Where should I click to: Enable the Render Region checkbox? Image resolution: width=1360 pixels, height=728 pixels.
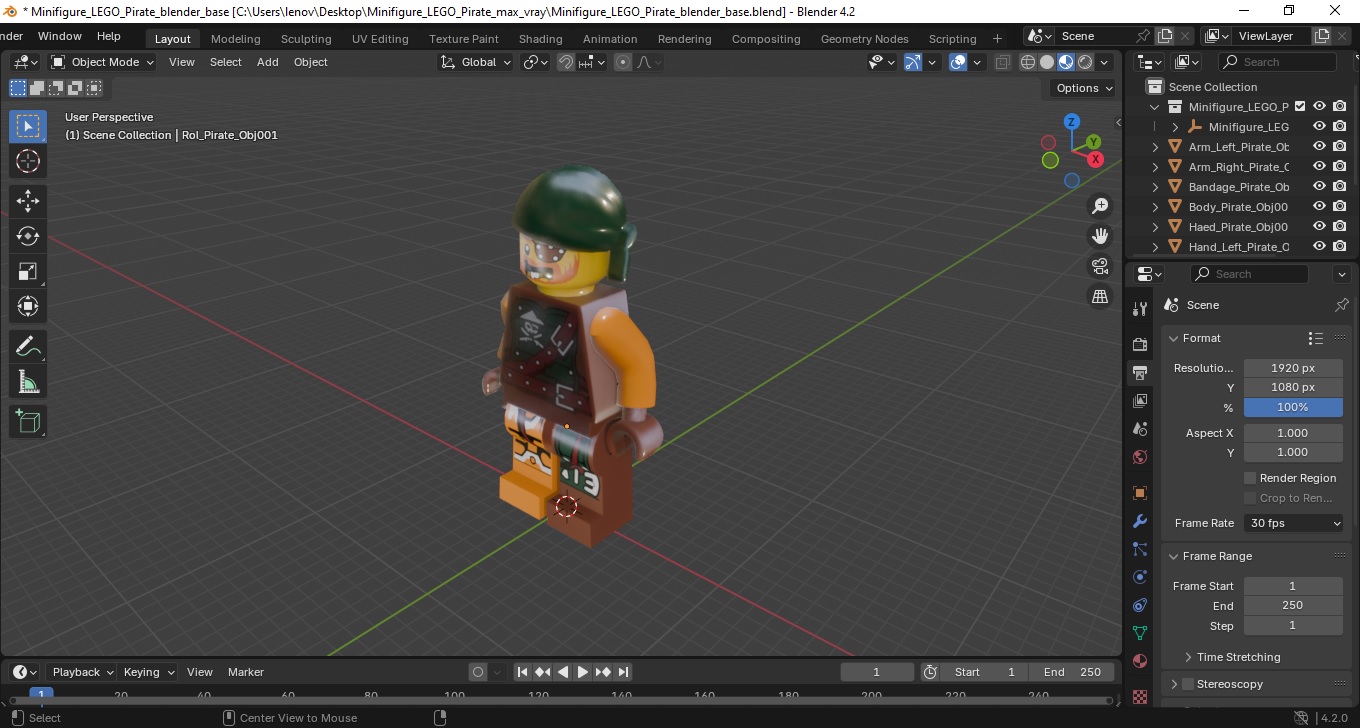click(1250, 478)
